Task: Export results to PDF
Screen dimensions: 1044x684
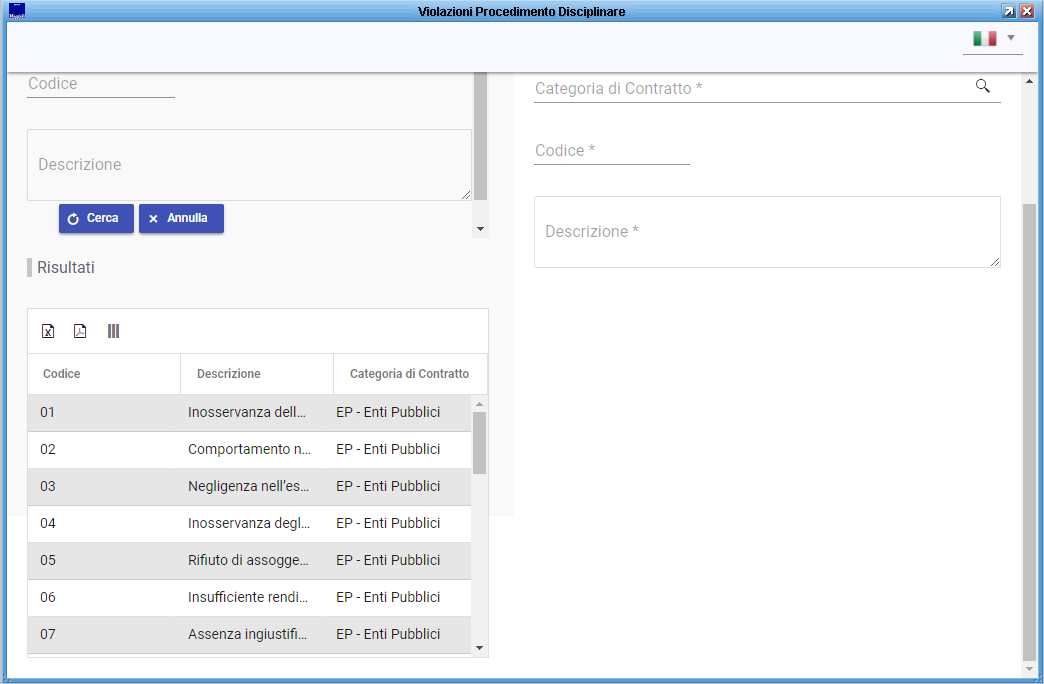Action: (80, 331)
